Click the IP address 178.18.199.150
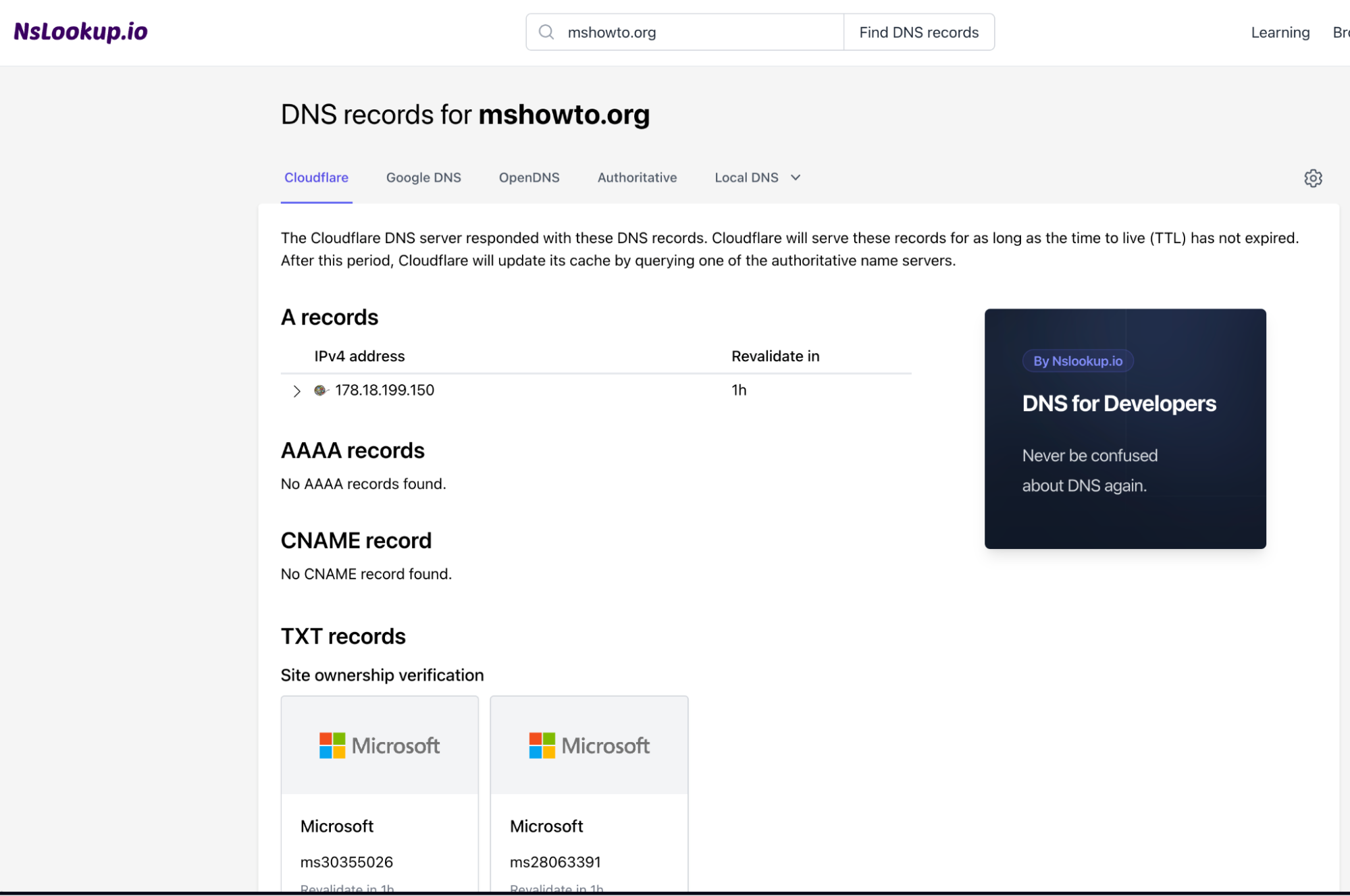 coord(384,390)
